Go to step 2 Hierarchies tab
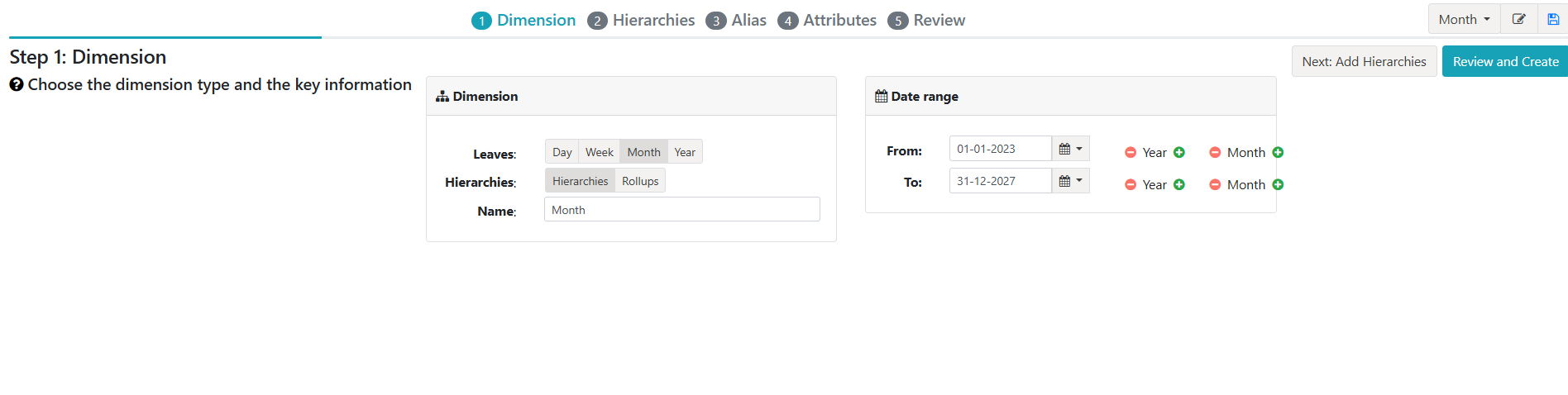1568x395 pixels. 641,20
